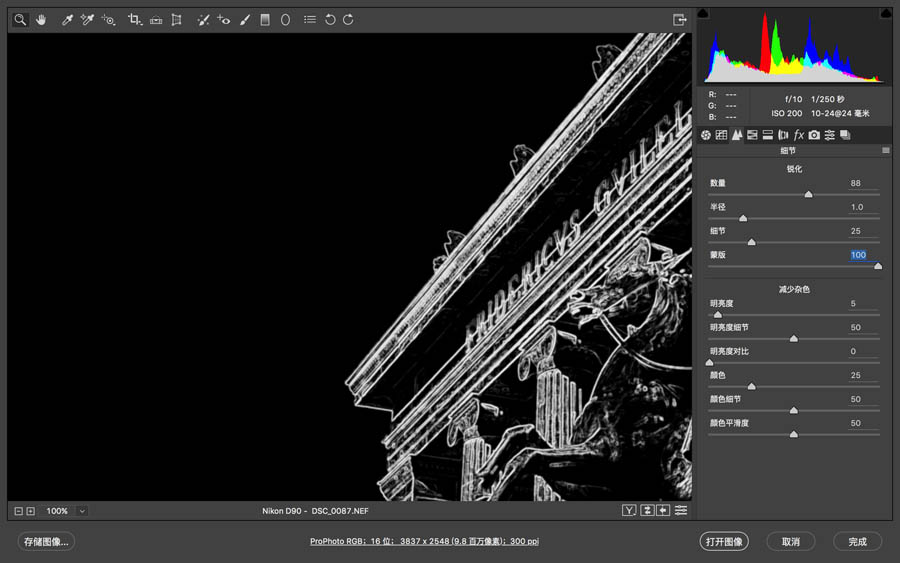This screenshot has width=900, height=563.
Task: Select the Adjustment Brush tool
Action: (245, 20)
